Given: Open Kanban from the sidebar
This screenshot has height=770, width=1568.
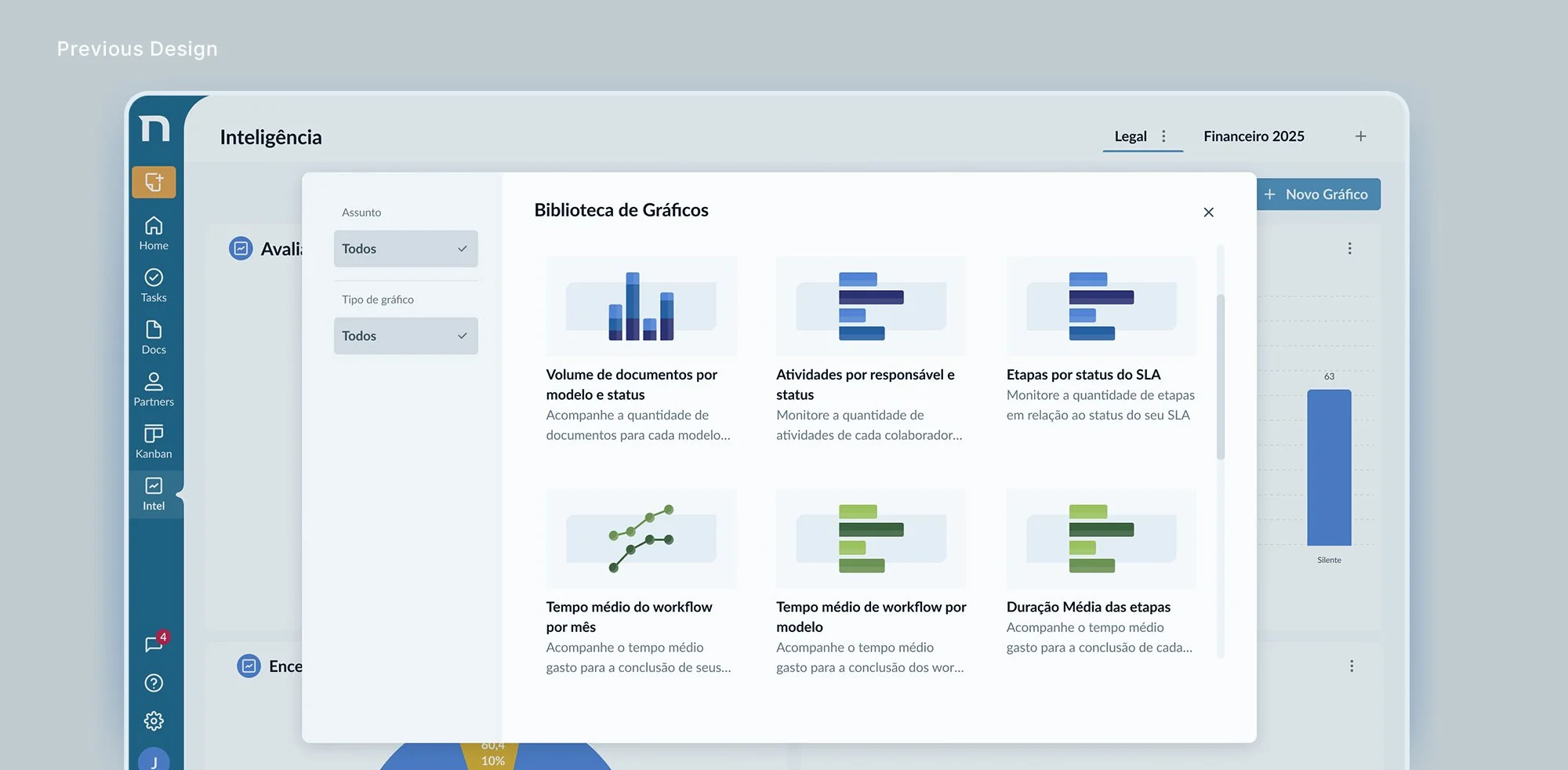Looking at the screenshot, I should point(154,441).
